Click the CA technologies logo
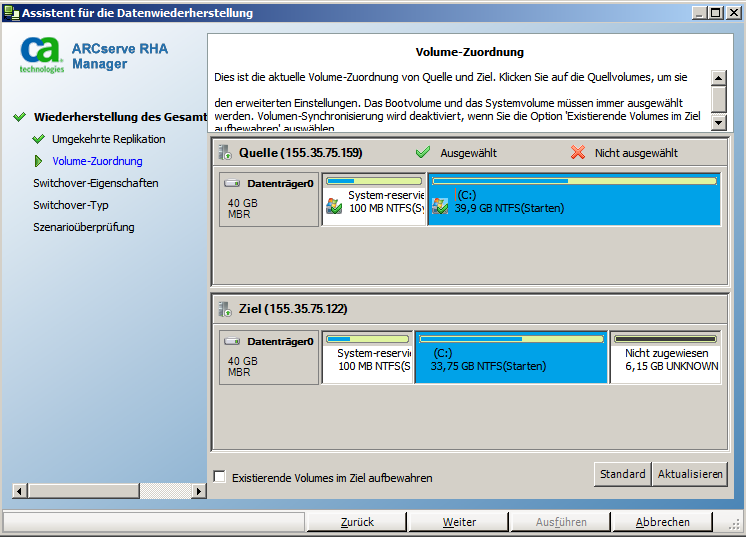This screenshot has width=746, height=539. (41, 55)
